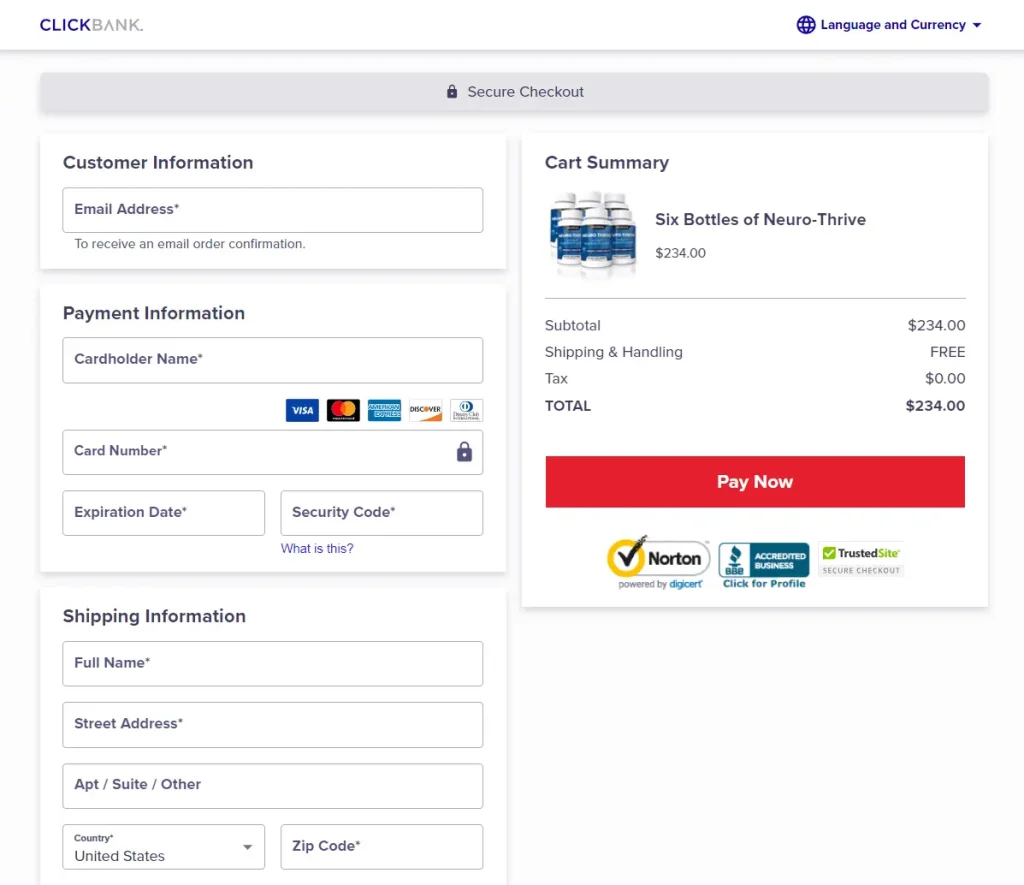Click the lock icon in the Card Number field

tap(464, 451)
